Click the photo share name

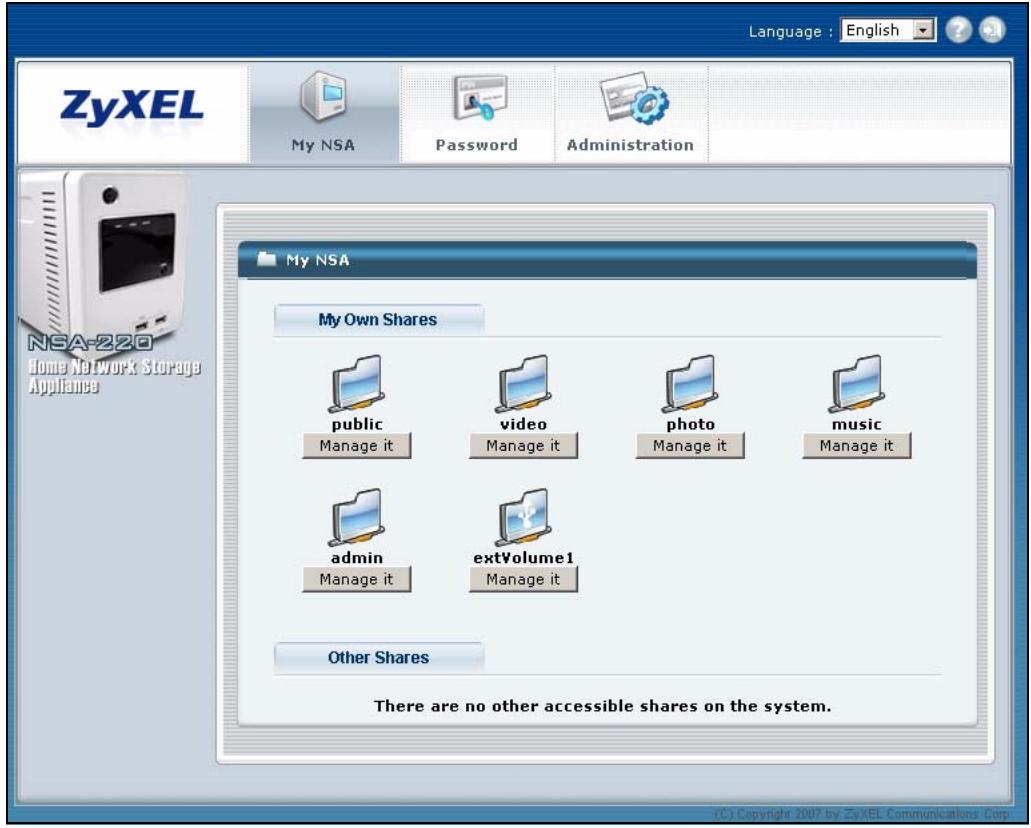pyautogui.click(x=690, y=424)
